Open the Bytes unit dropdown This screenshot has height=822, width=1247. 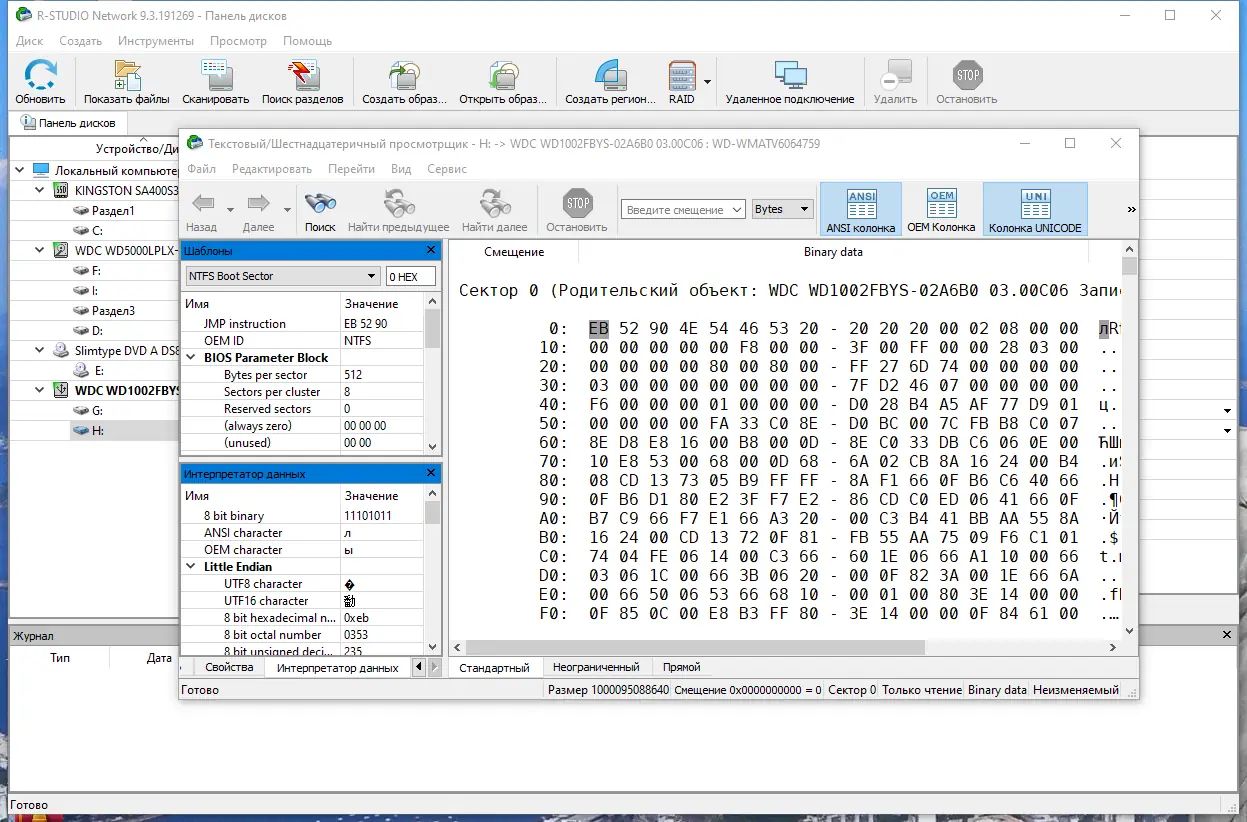click(783, 209)
